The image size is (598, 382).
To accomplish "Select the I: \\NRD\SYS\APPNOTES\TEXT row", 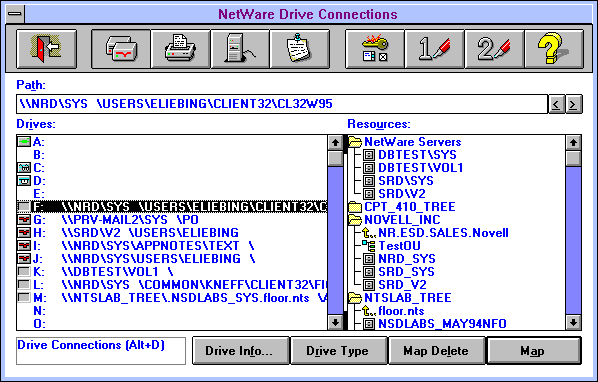I will pyautogui.click(x=172, y=246).
